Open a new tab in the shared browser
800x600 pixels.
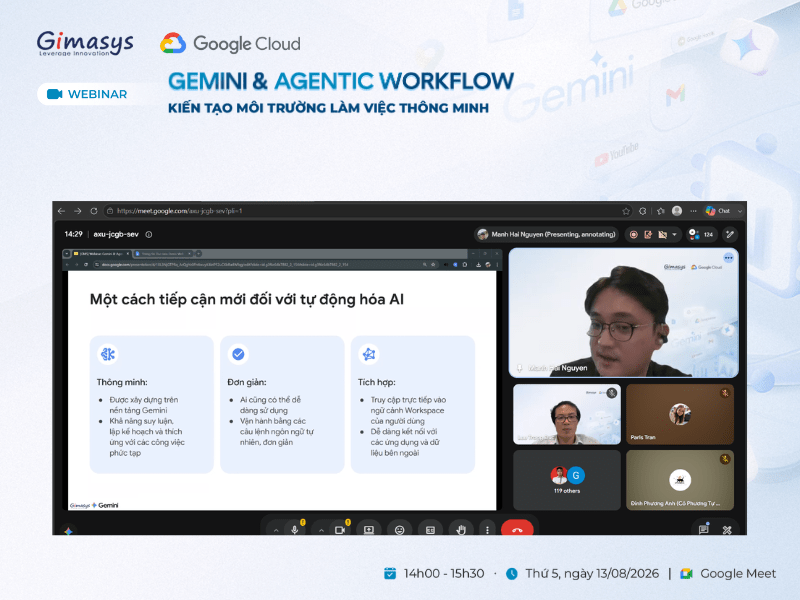(199, 254)
